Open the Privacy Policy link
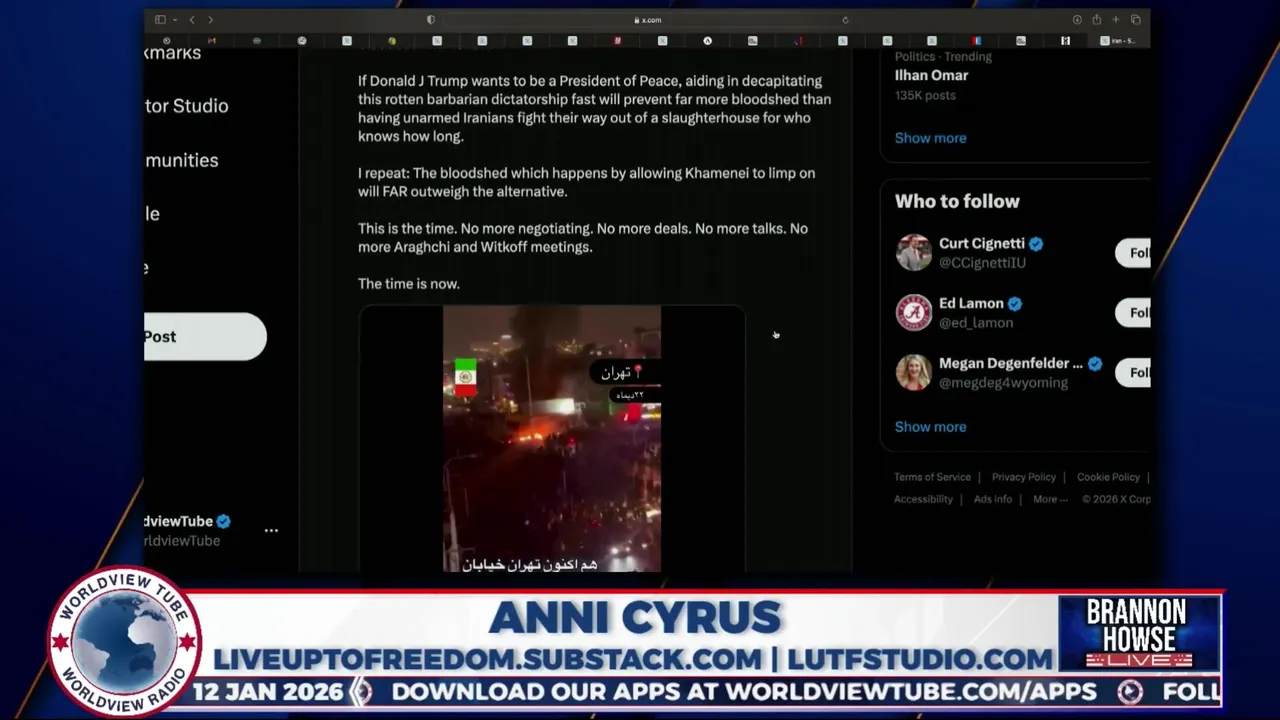The width and height of the screenshot is (1280, 720). 1023,477
